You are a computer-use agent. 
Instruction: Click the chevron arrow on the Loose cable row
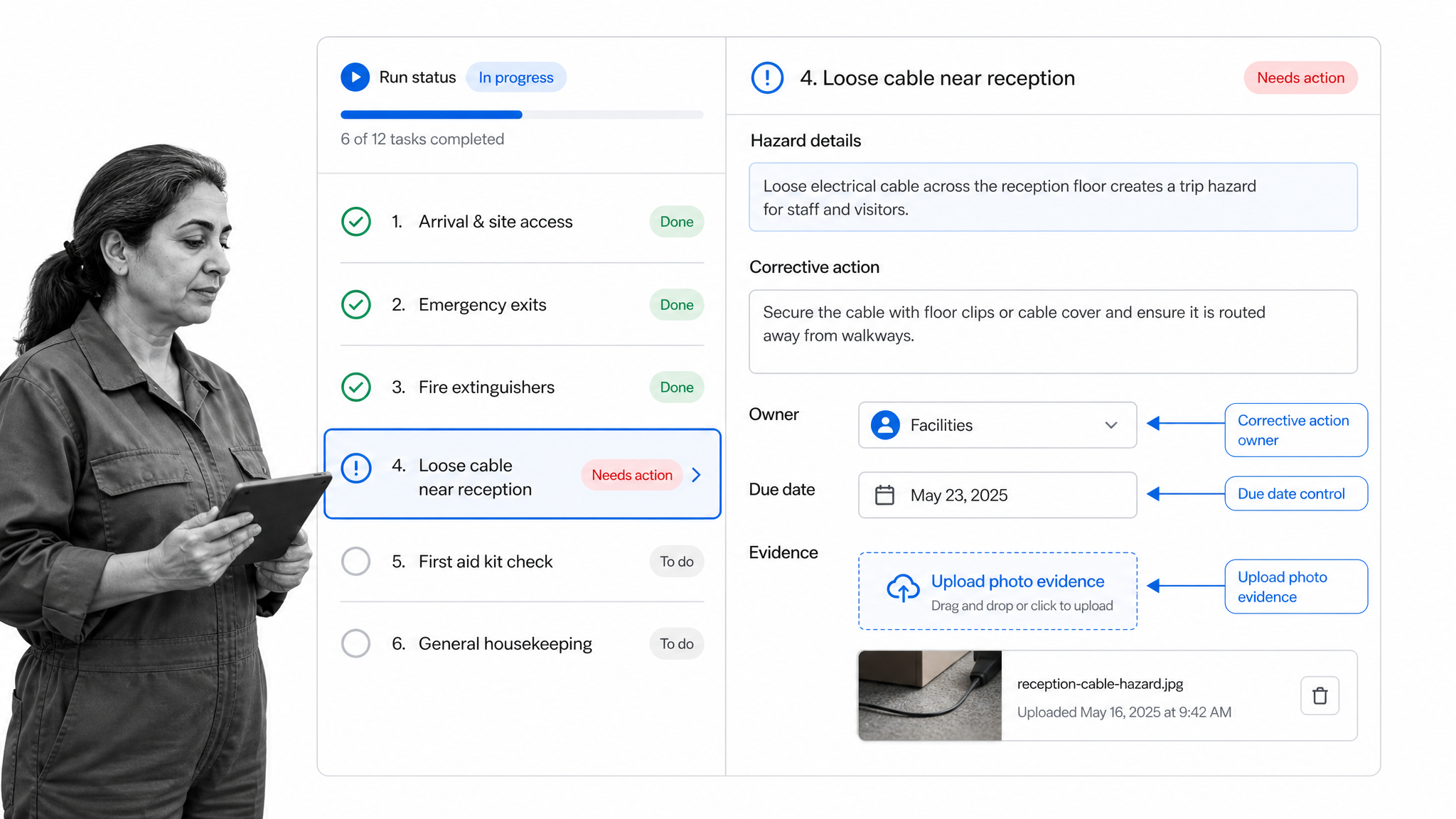(x=697, y=475)
